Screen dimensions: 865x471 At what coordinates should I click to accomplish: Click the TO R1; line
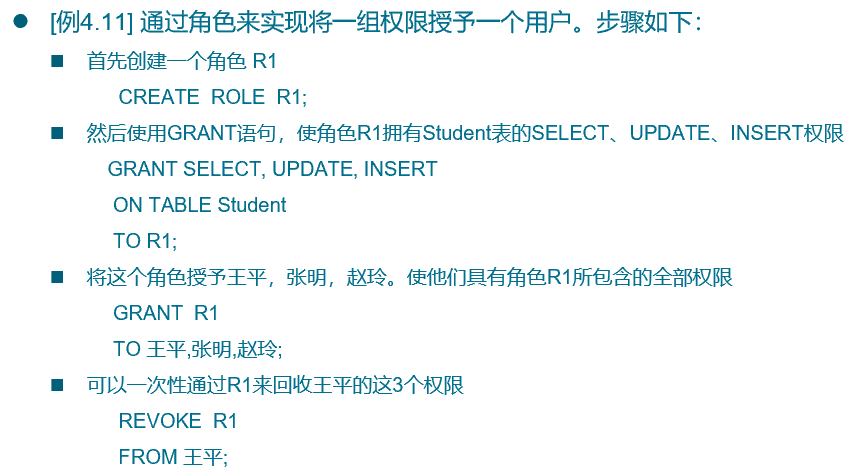pyautogui.click(x=144, y=241)
